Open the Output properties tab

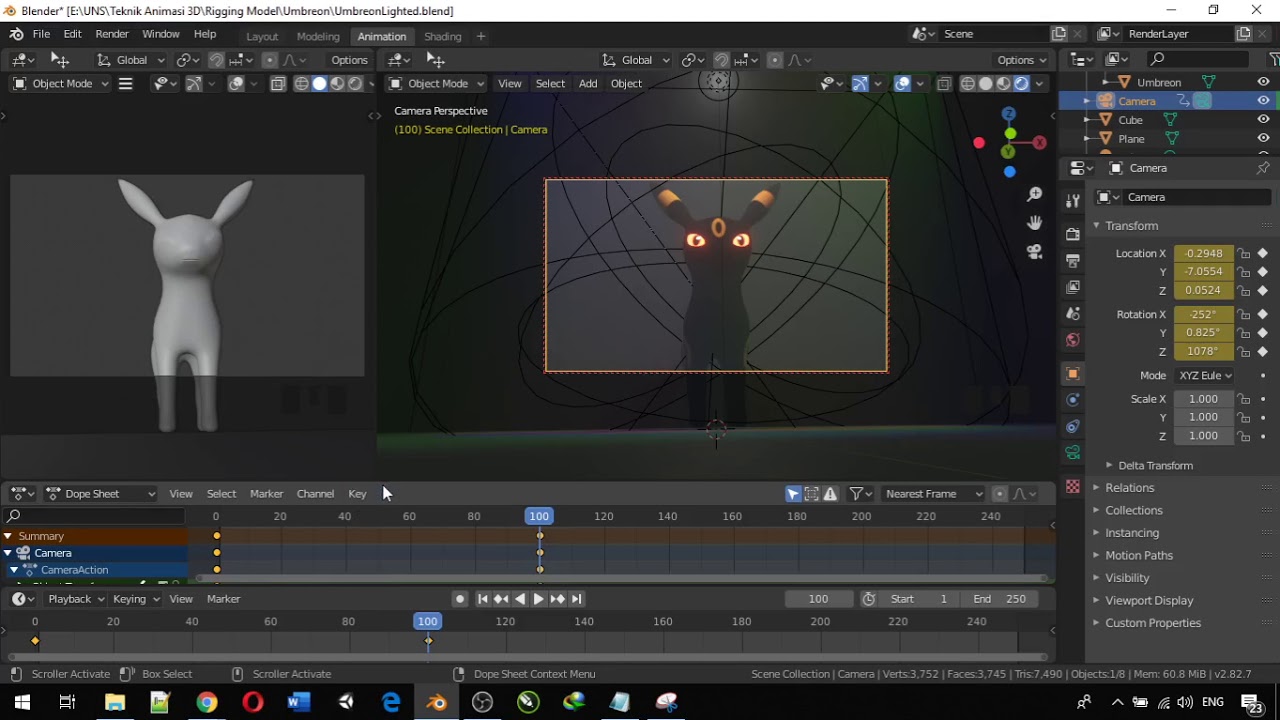[x=1073, y=261]
